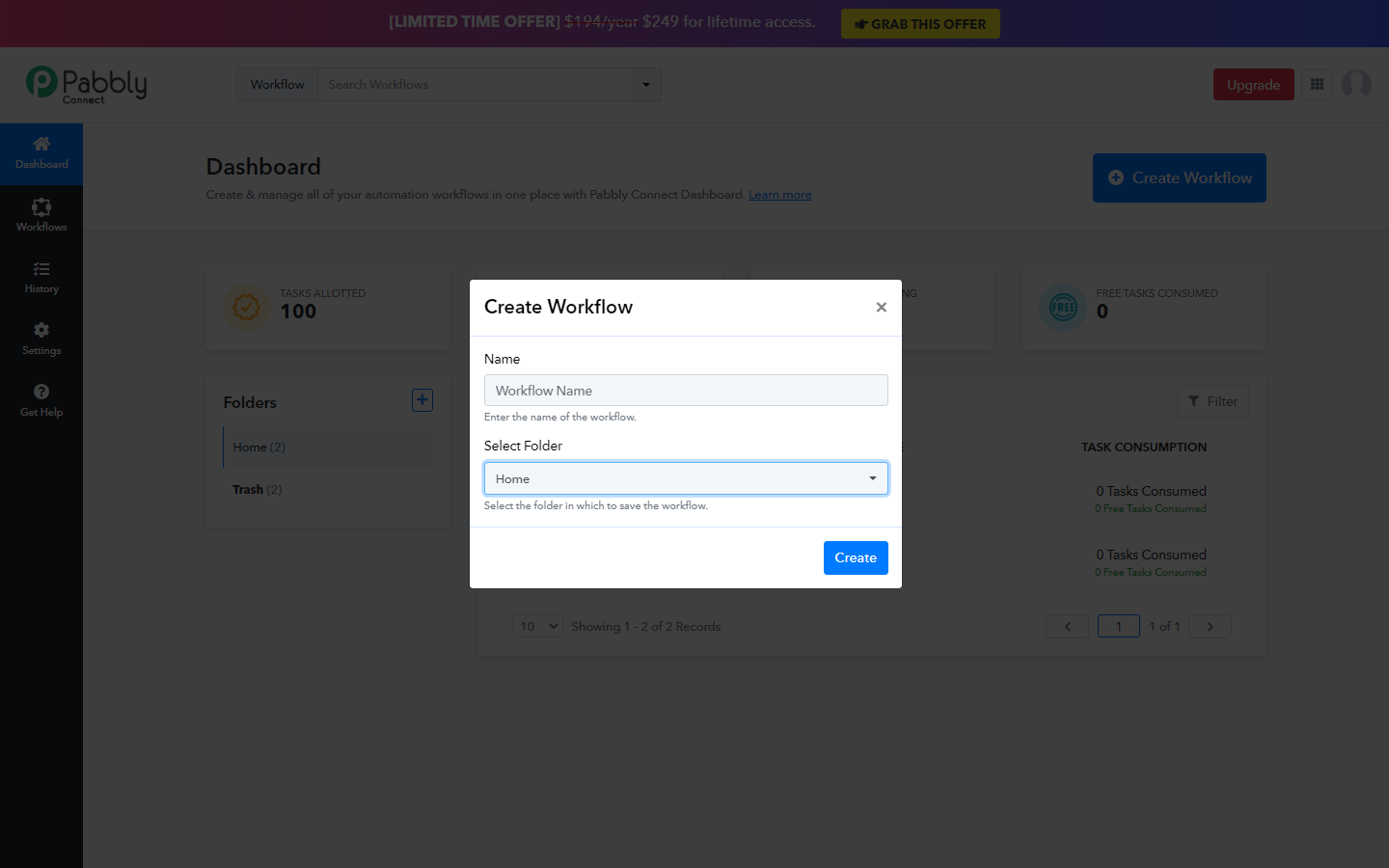Click the blue Create button
1389x868 pixels.
(856, 557)
